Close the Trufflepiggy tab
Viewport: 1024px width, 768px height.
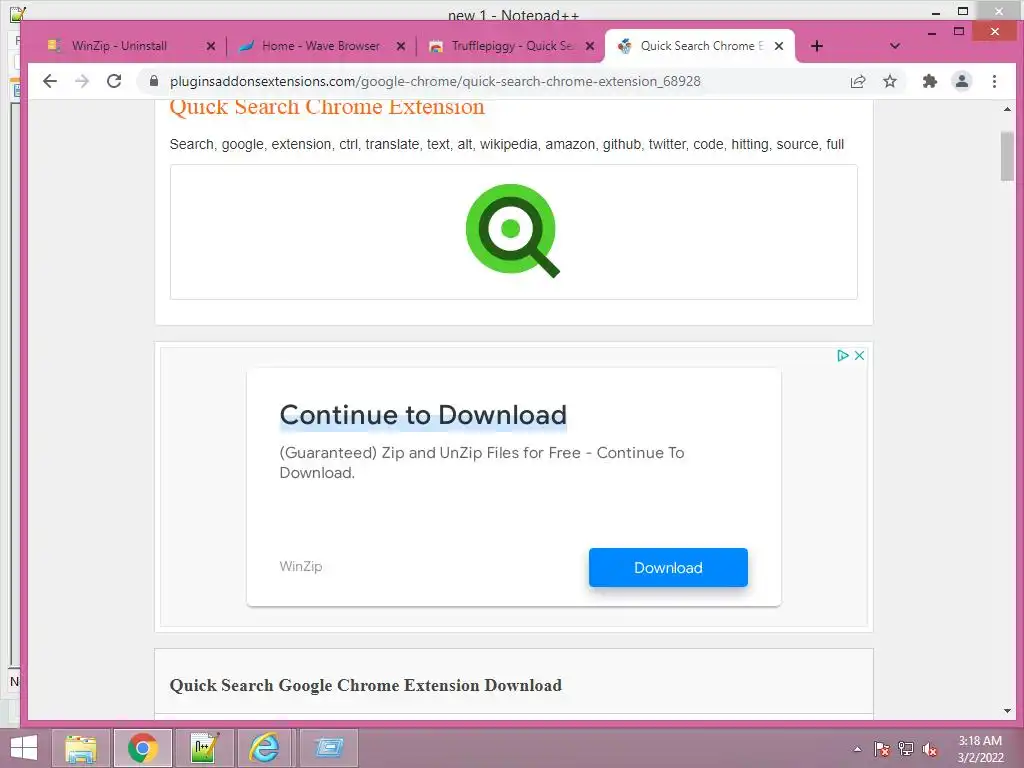click(x=590, y=46)
